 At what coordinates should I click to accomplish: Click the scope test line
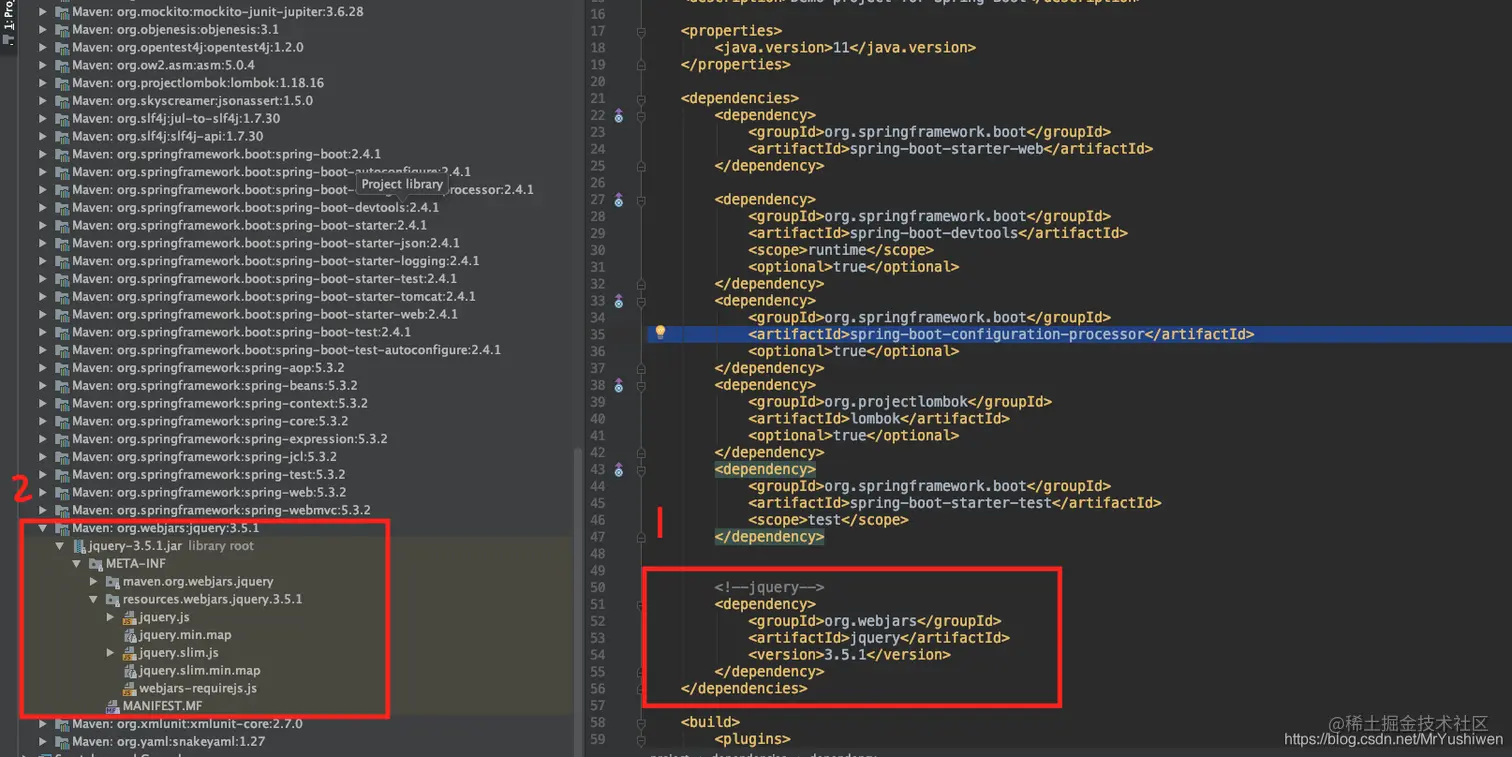pyautogui.click(x=828, y=520)
